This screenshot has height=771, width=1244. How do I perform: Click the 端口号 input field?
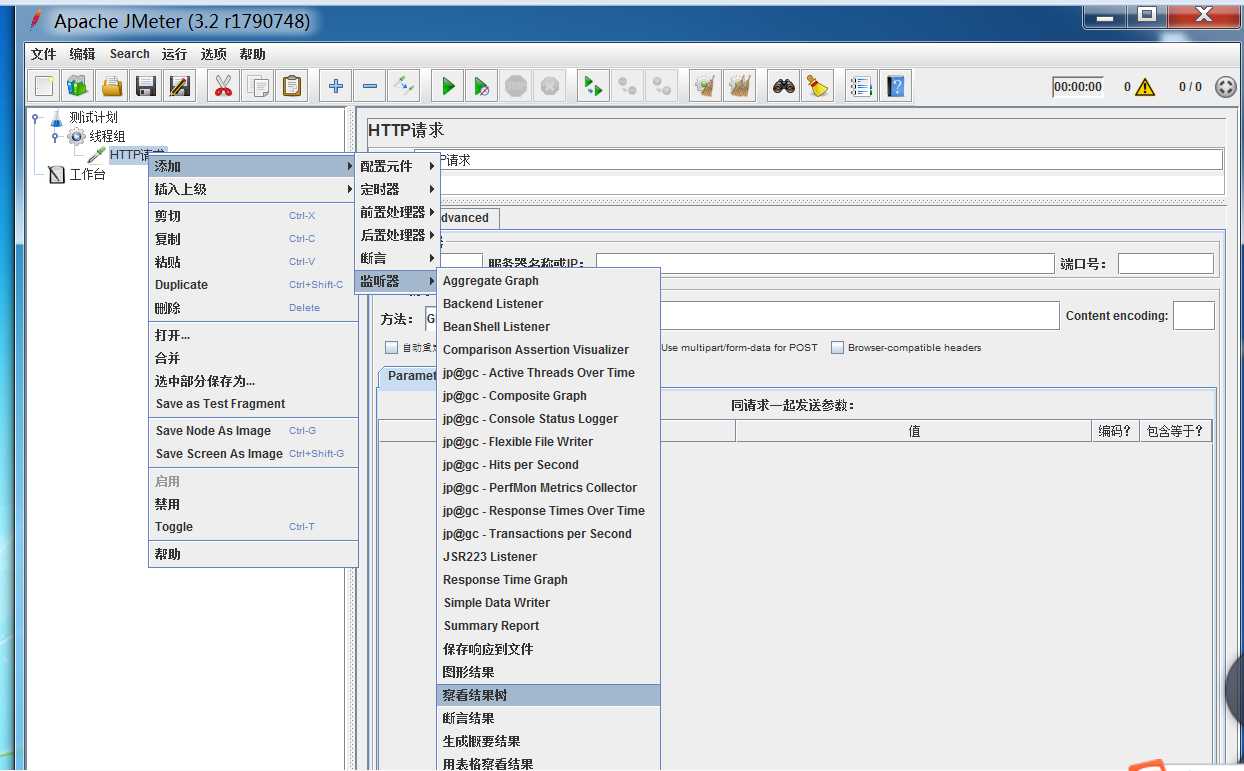point(1165,263)
